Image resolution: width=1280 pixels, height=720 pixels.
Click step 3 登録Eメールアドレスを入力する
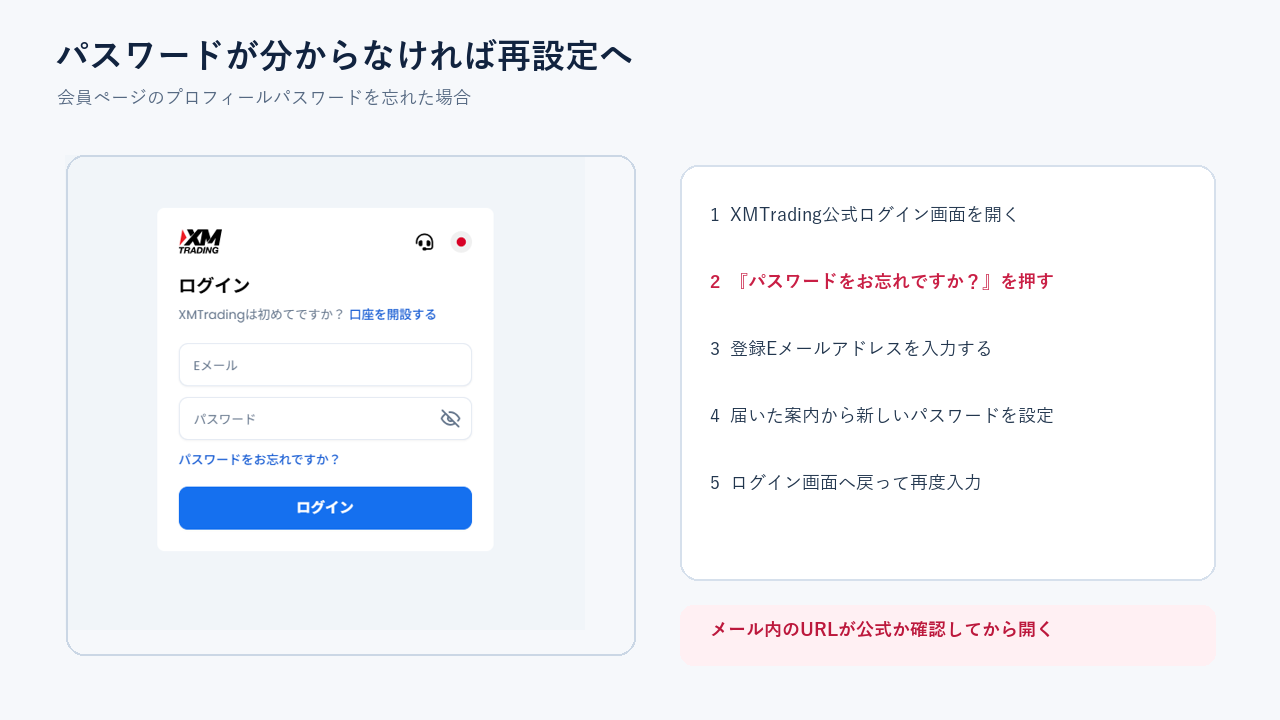tap(851, 348)
